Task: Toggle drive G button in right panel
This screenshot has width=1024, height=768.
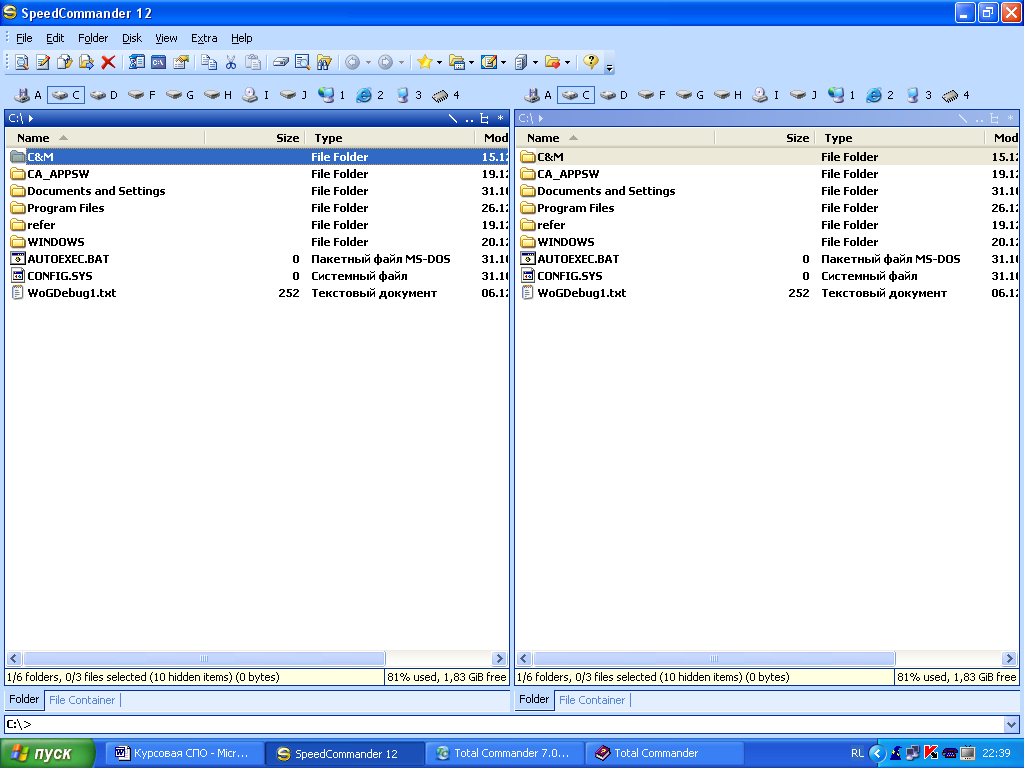Action: point(690,95)
